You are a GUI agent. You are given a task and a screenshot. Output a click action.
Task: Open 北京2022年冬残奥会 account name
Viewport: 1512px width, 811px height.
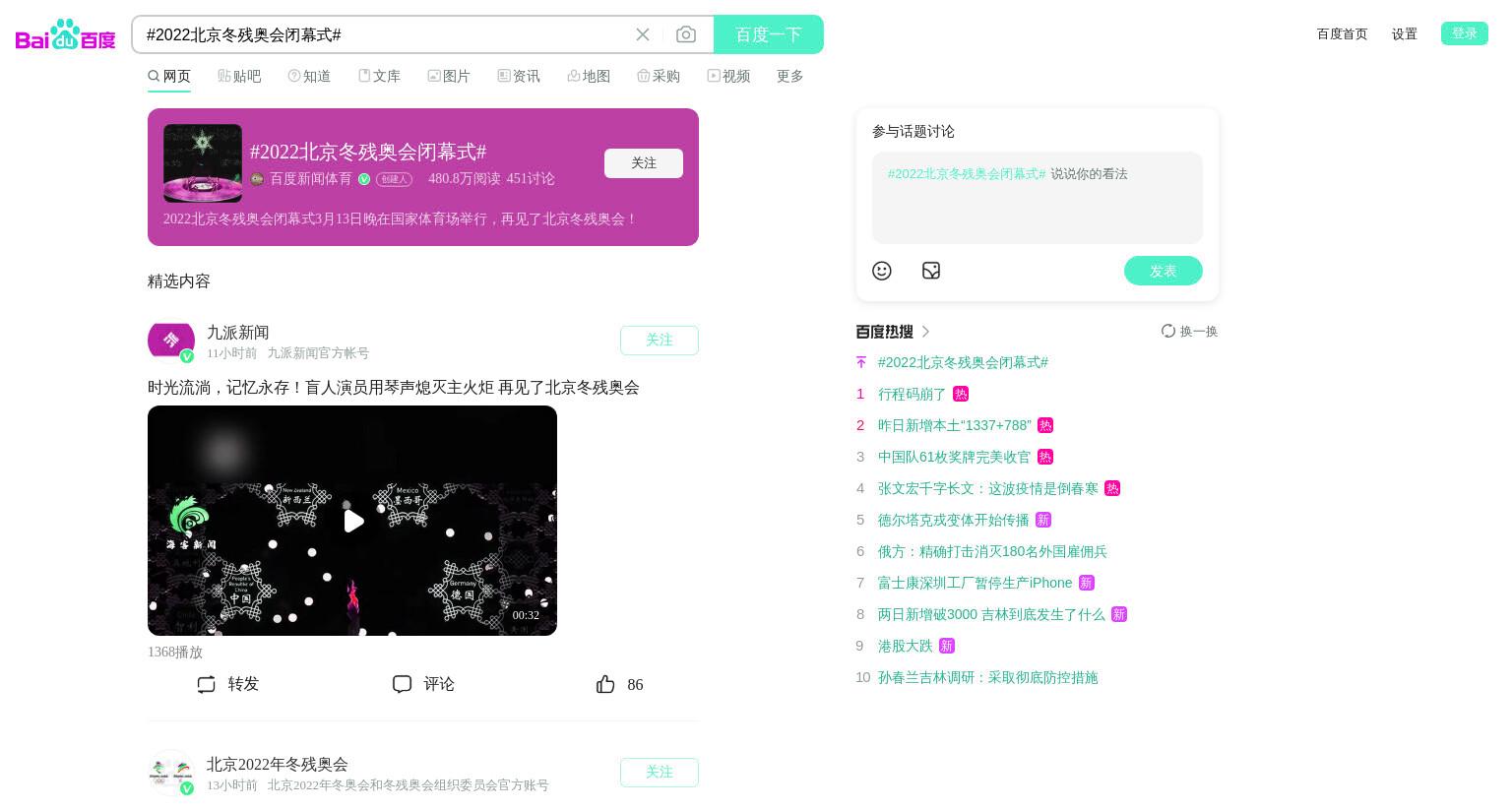(278, 765)
